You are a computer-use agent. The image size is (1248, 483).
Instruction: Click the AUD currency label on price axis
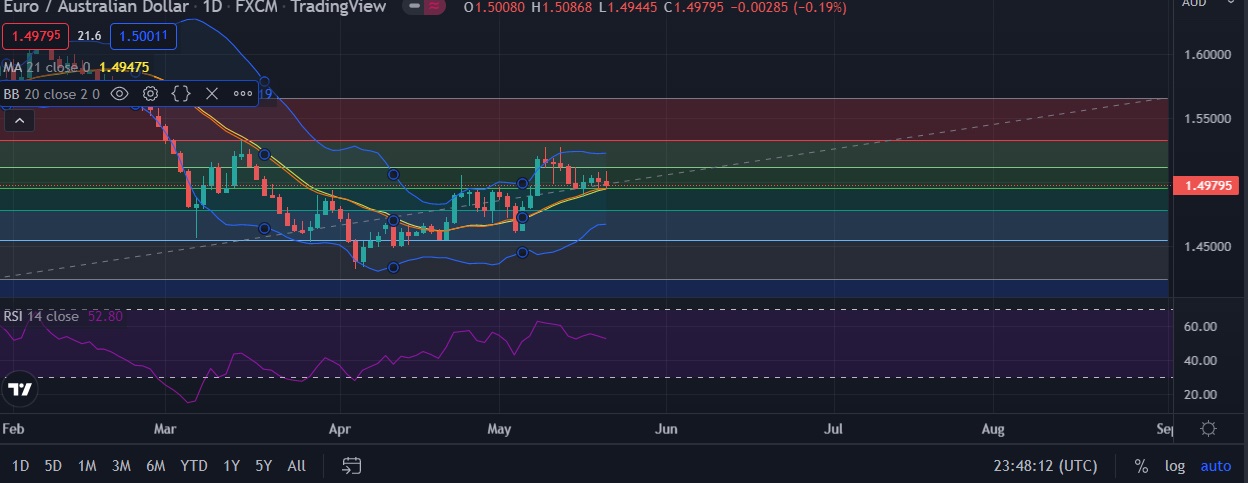coord(1194,4)
